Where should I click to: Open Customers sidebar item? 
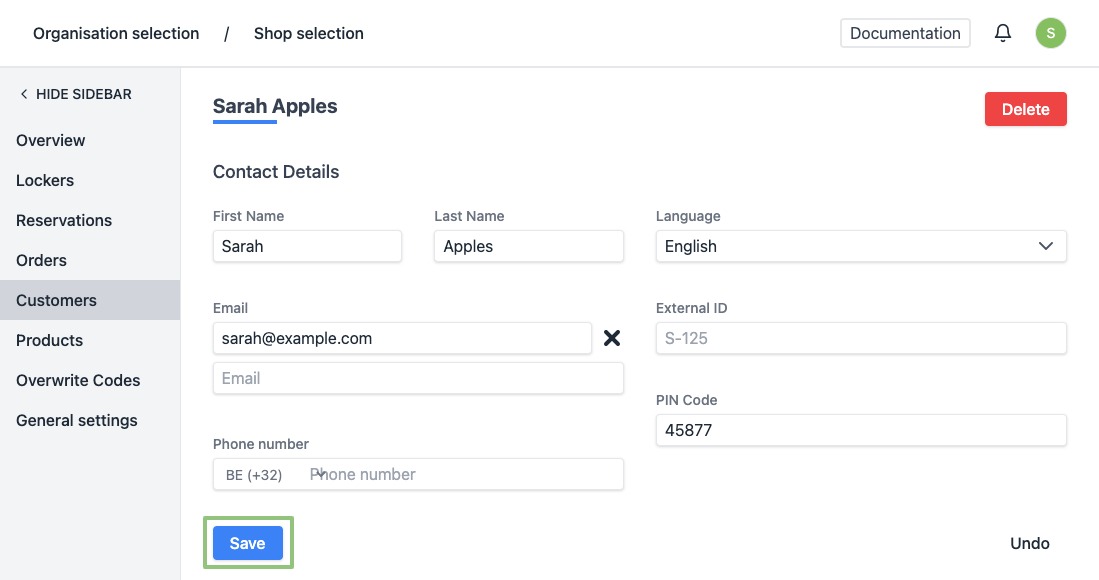56,300
